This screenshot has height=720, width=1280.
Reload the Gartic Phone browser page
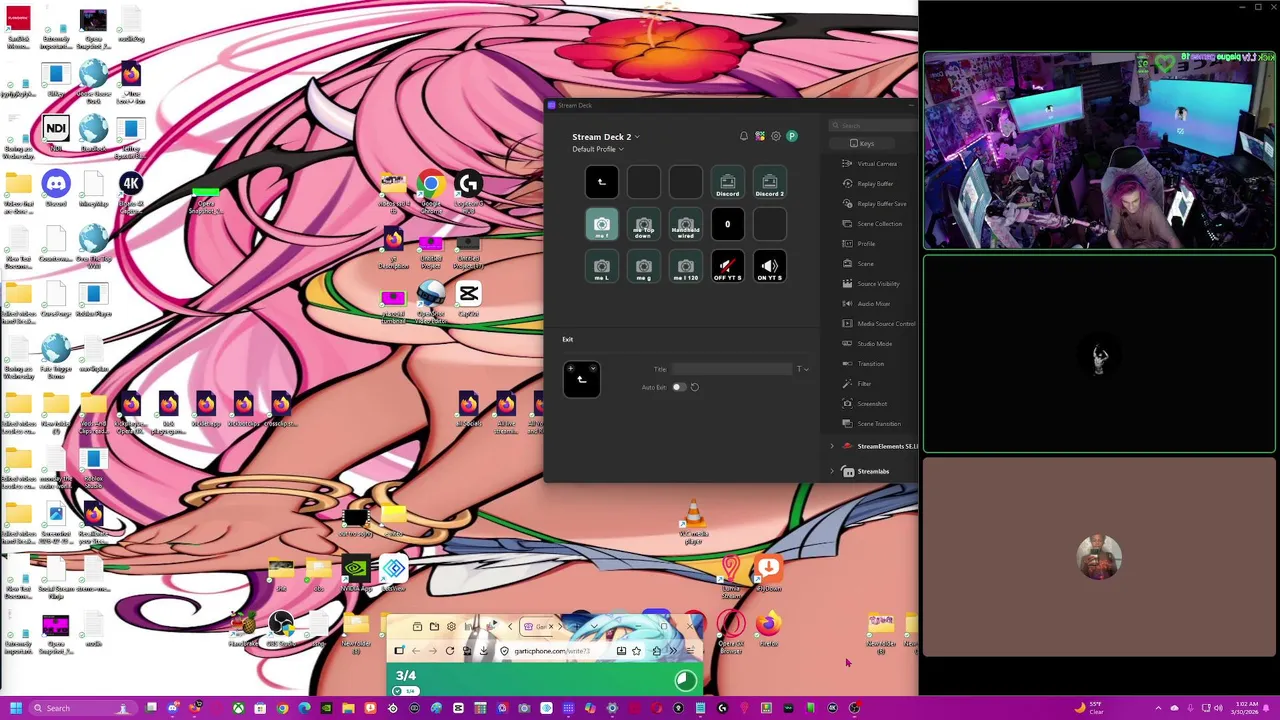(x=450, y=651)
